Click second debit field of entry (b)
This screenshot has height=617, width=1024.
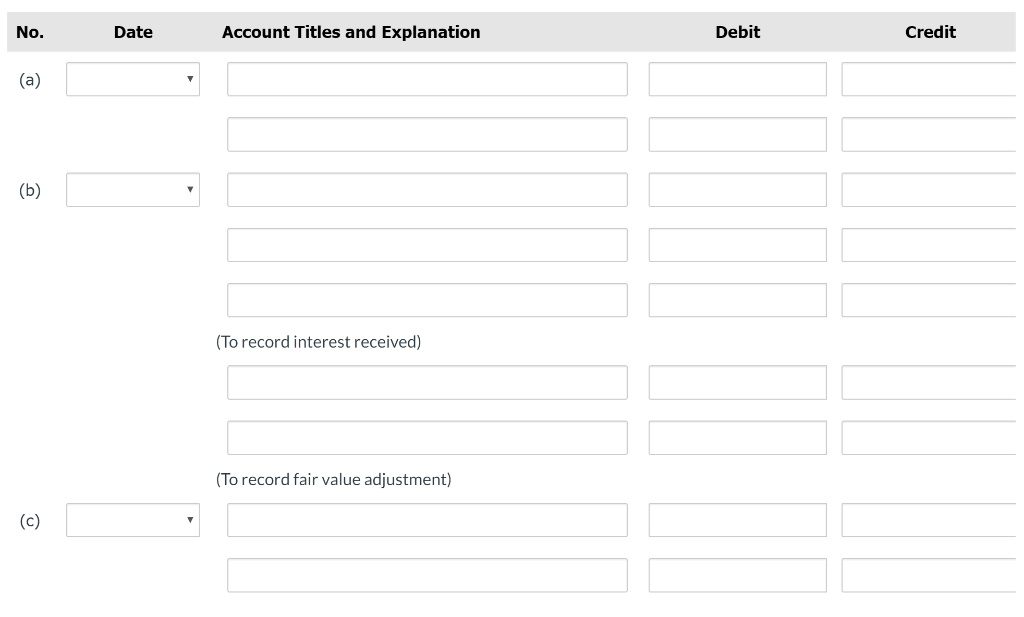pos(737,245)
